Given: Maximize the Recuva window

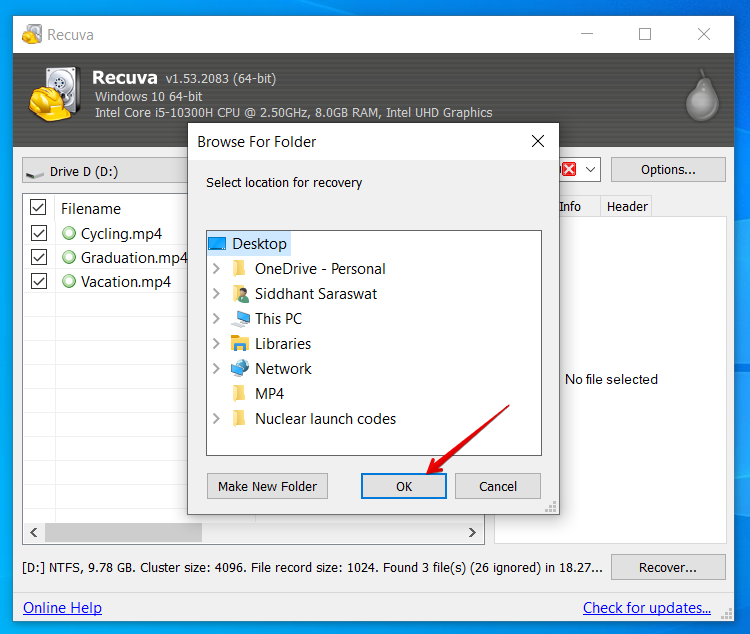Looking at the screenshot, I should pyautogui.click(x=645, y=34).
